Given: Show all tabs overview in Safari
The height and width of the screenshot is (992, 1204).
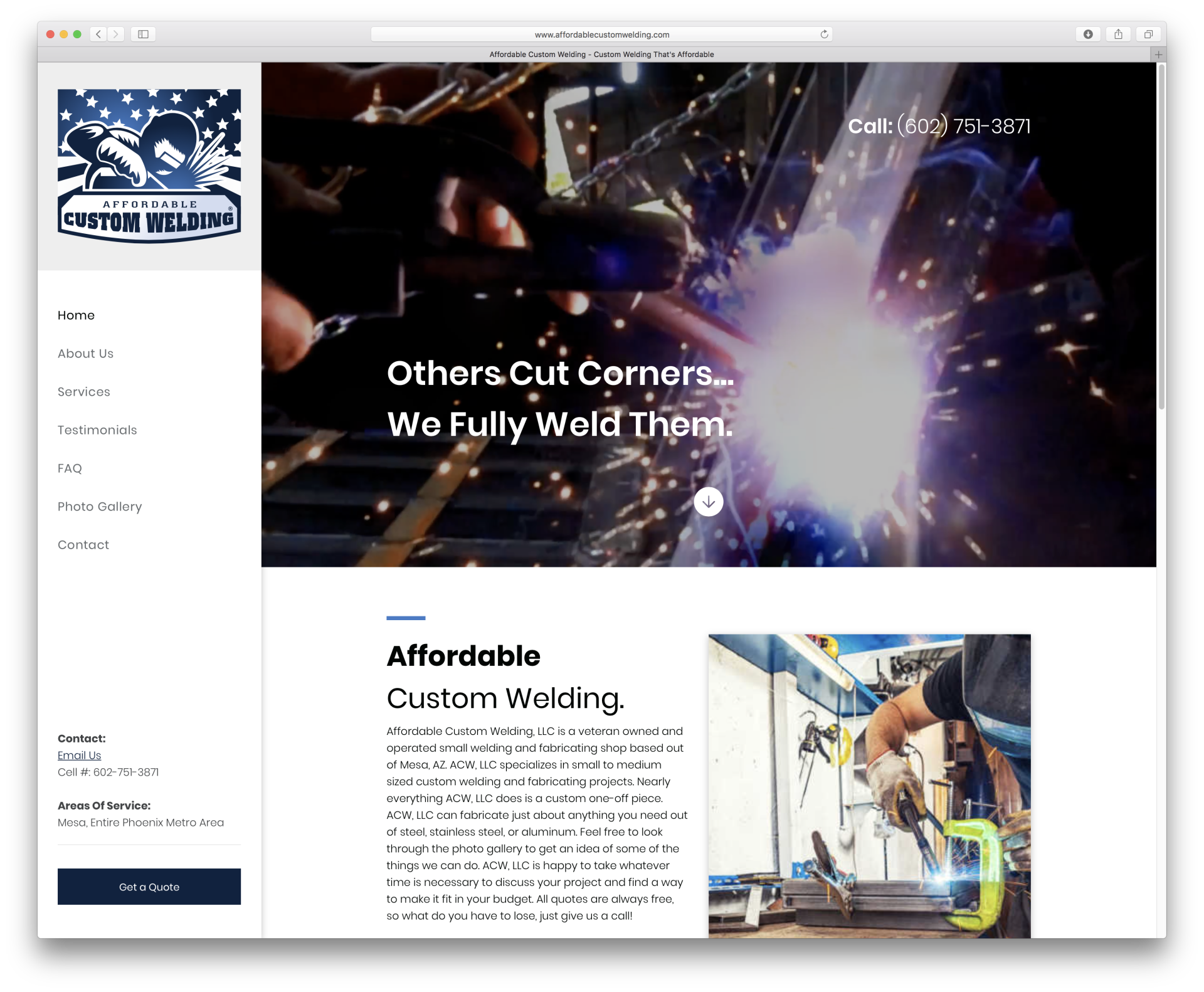Looking at the screenshot, I should pyautogui.click(x=1148, y=34).
